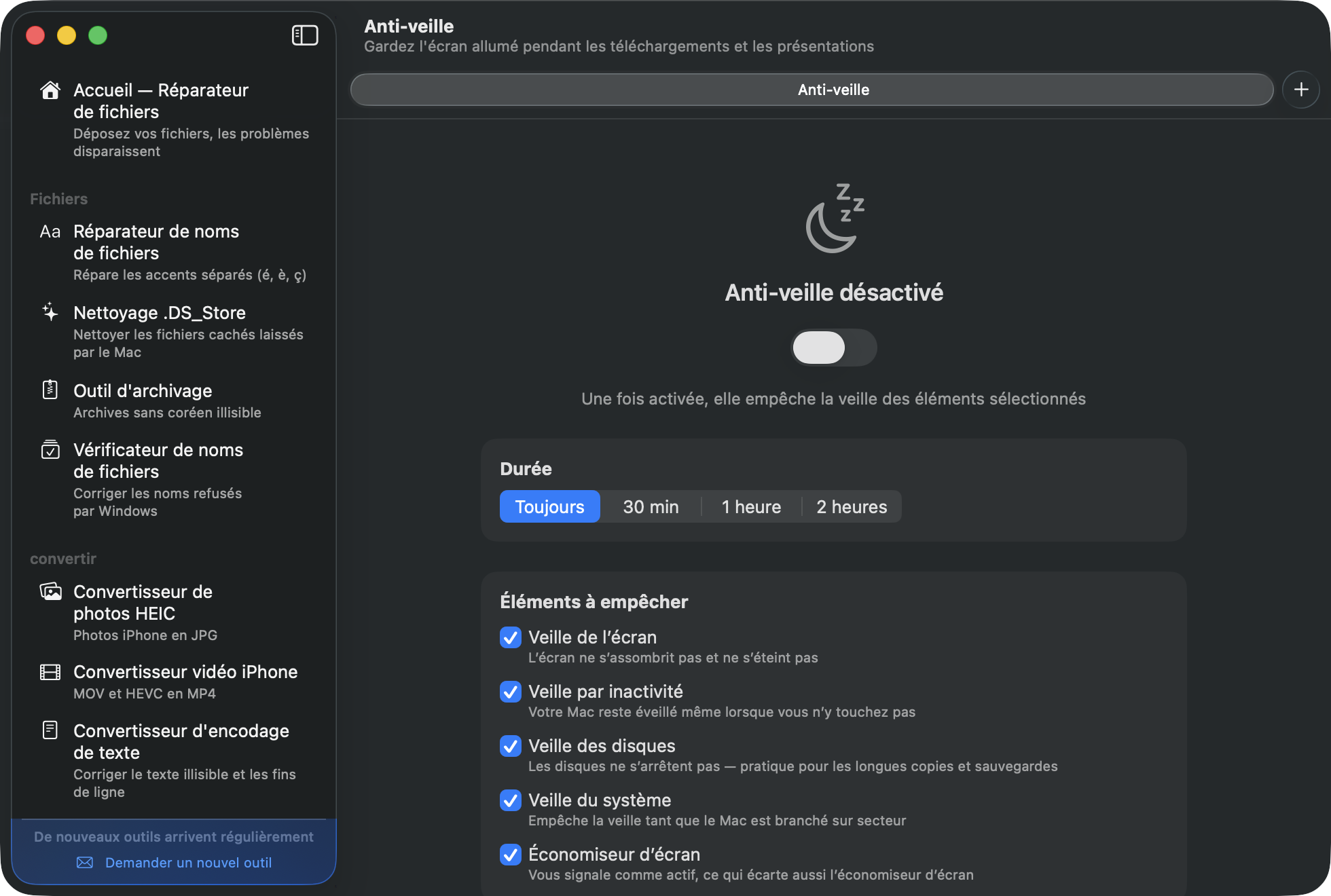The image size is (1331, 896).
Task: Click the text Une fois activée
Action: (x=833, y=398)
